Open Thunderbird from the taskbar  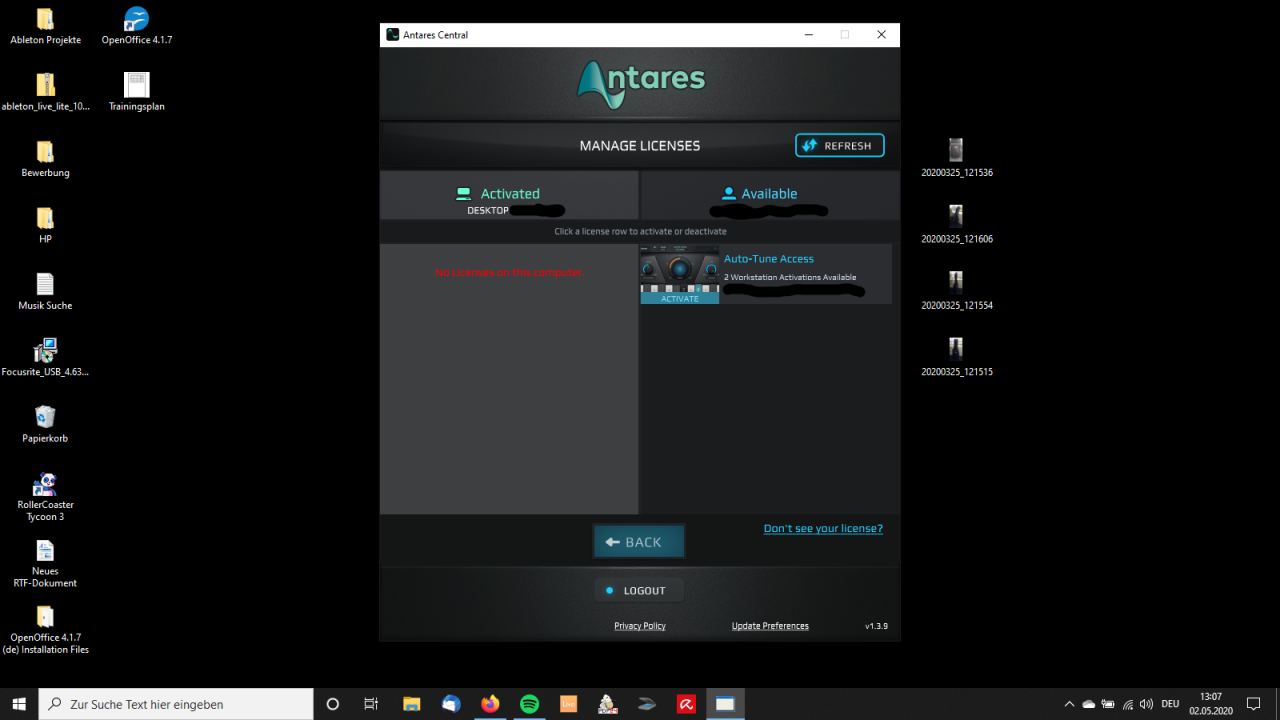coord(451,704)
